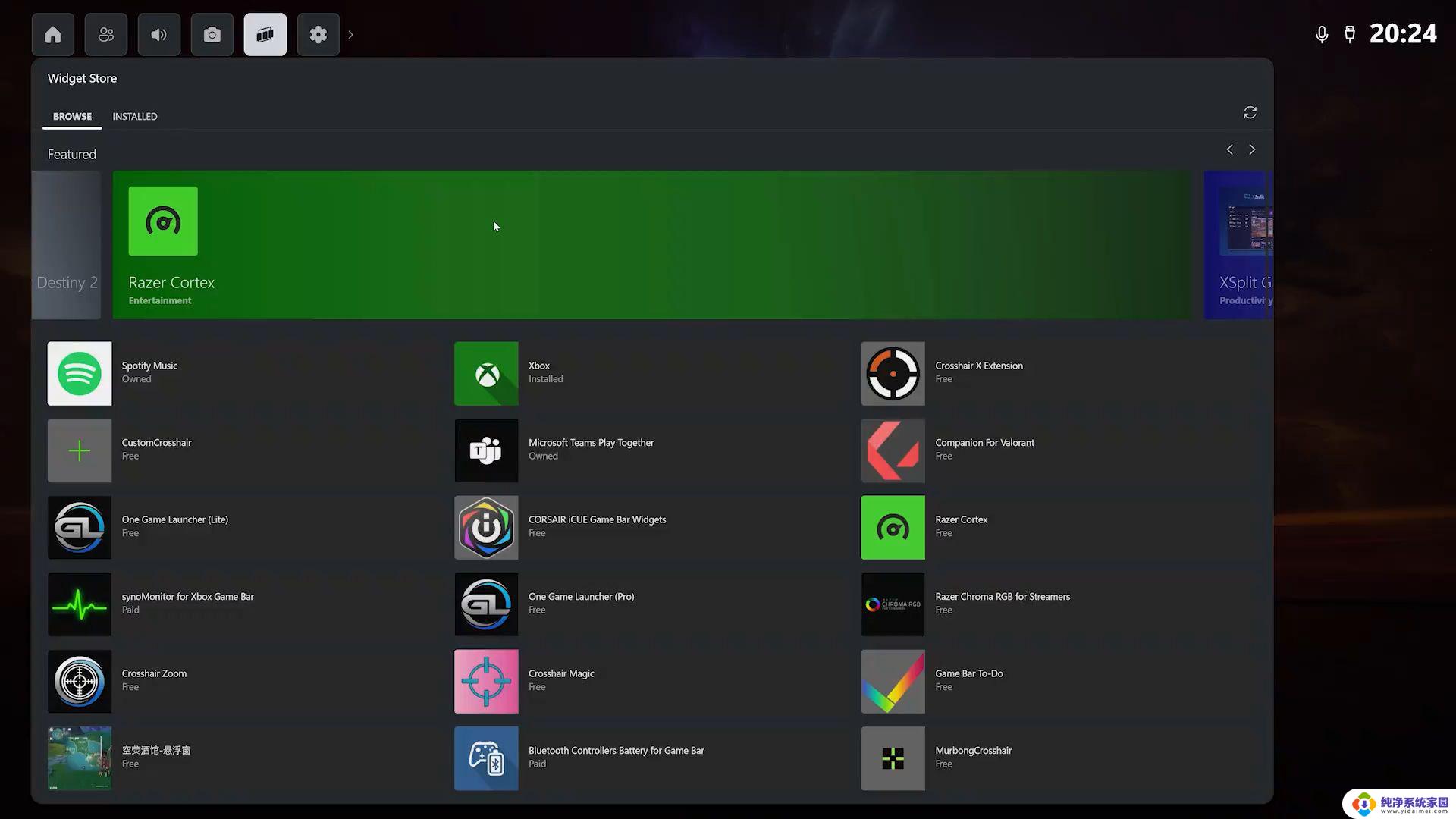Click Game Bar To-Do title text
The height and width of the screenshot is (819, 1456).
pos(968,673)
